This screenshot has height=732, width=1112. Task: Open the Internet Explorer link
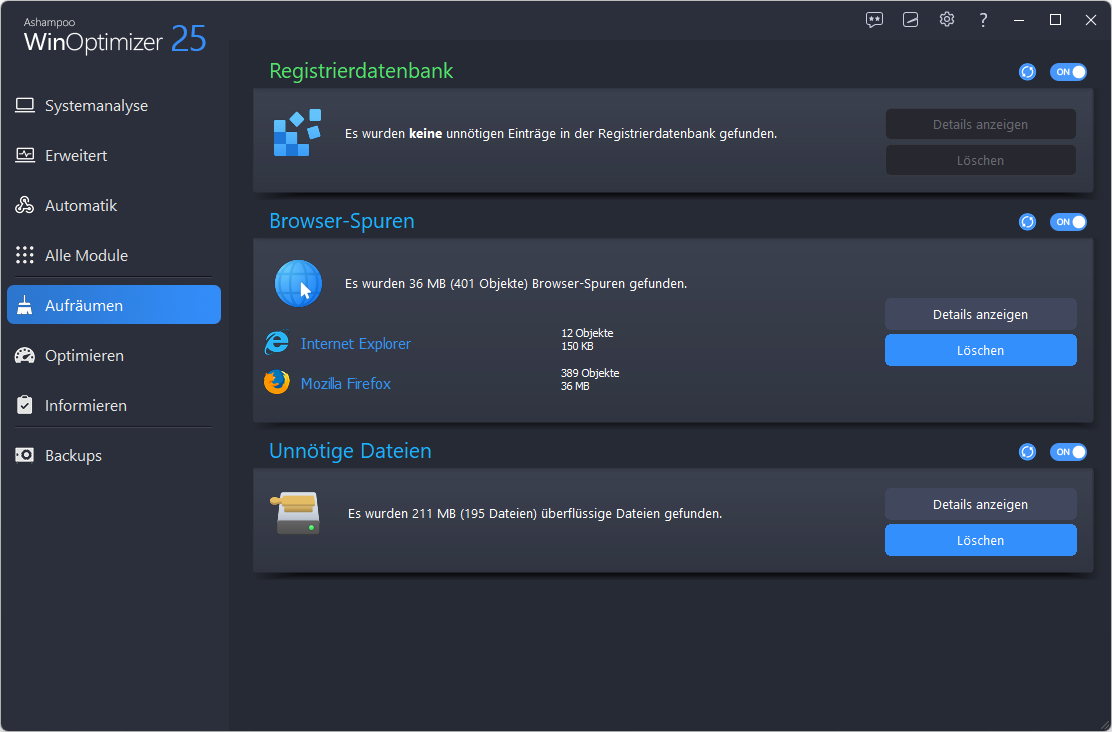355,344
